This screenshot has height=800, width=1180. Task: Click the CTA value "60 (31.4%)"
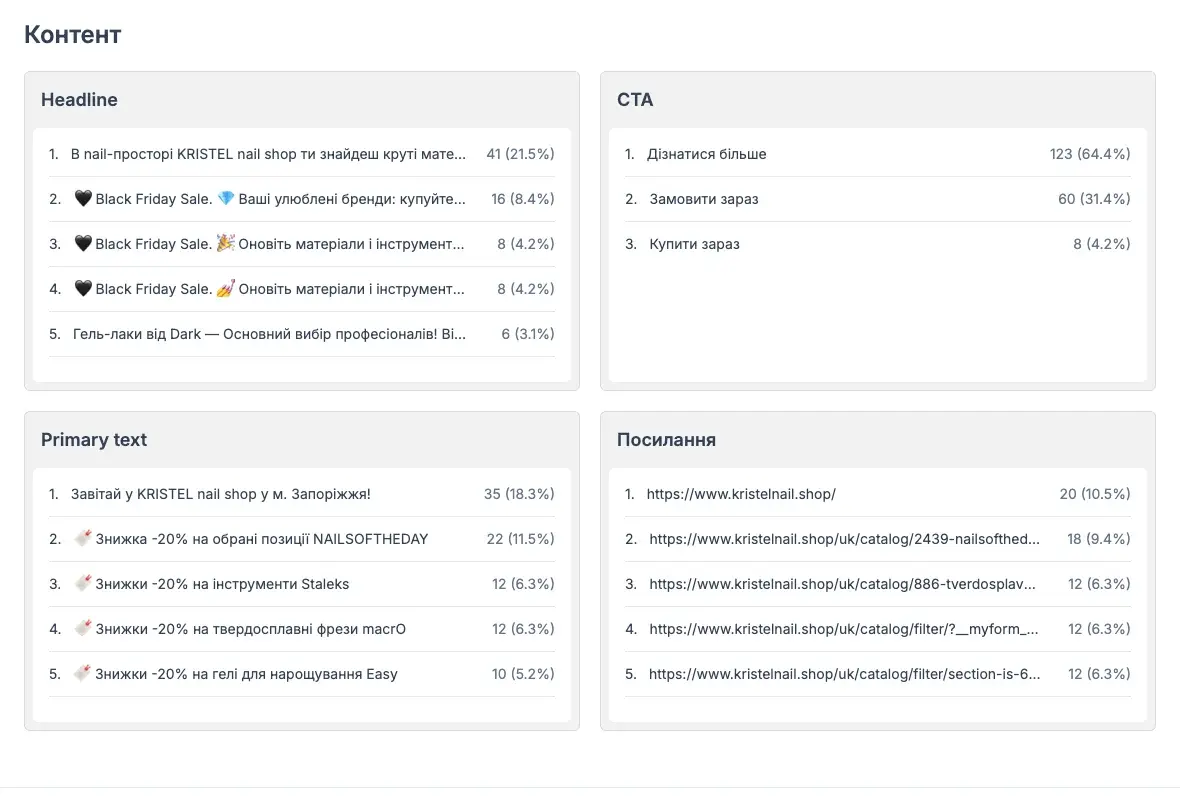1094,199
